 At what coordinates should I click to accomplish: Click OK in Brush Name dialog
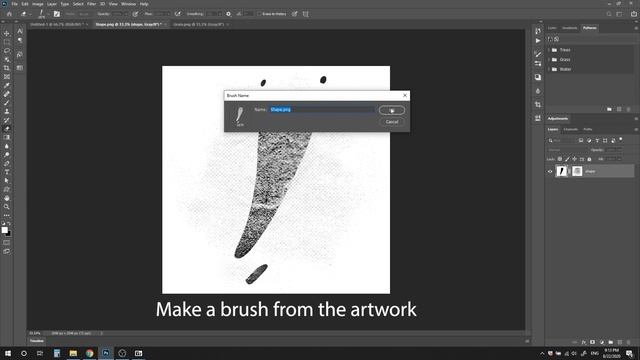(x=391, y=110)
